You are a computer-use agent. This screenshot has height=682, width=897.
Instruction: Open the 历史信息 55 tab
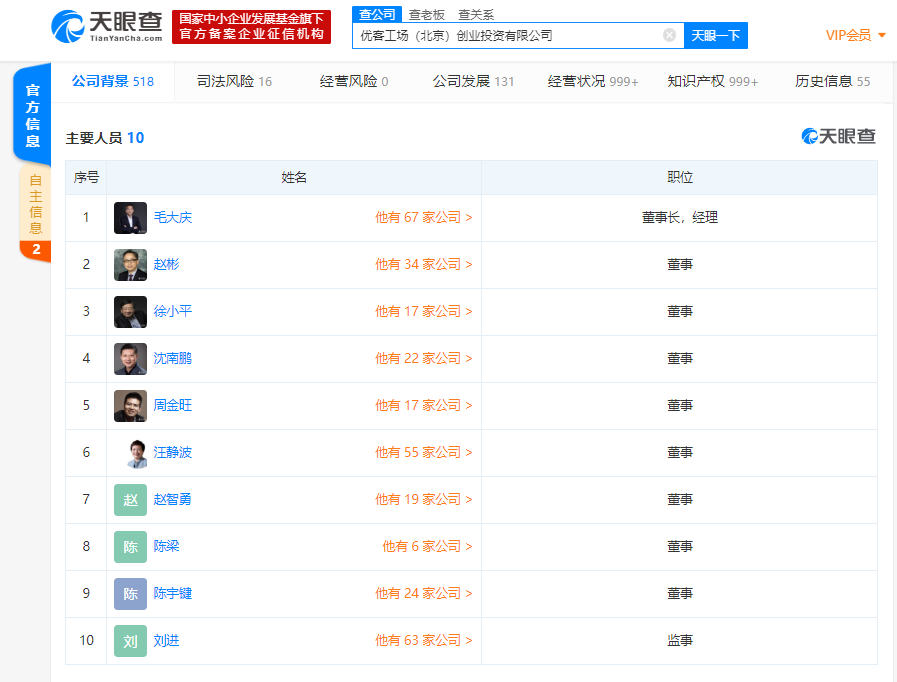pyautogui.click(x=832, y=81)
